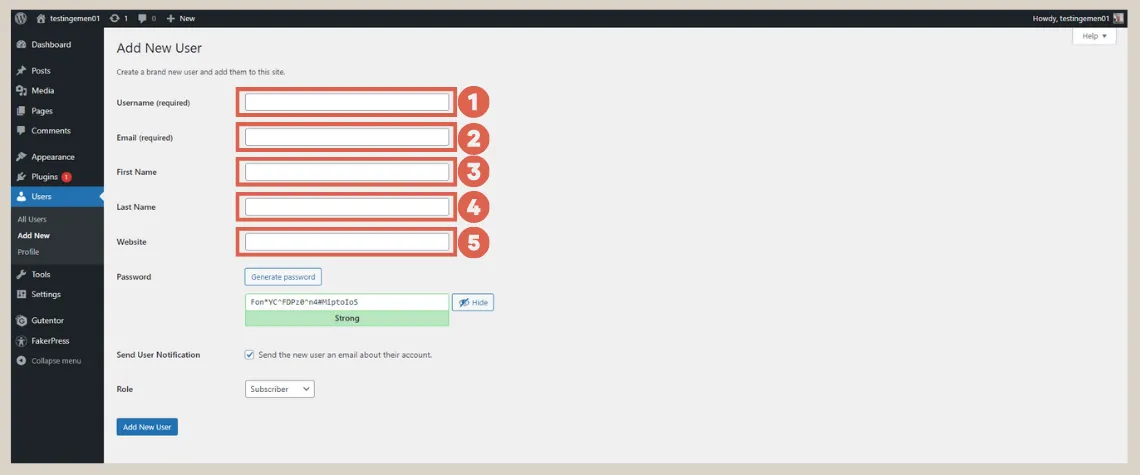Viewport: 1140px width, 475px height.
Task: Click into the First Name field
Action: click(x=347, y=172)
